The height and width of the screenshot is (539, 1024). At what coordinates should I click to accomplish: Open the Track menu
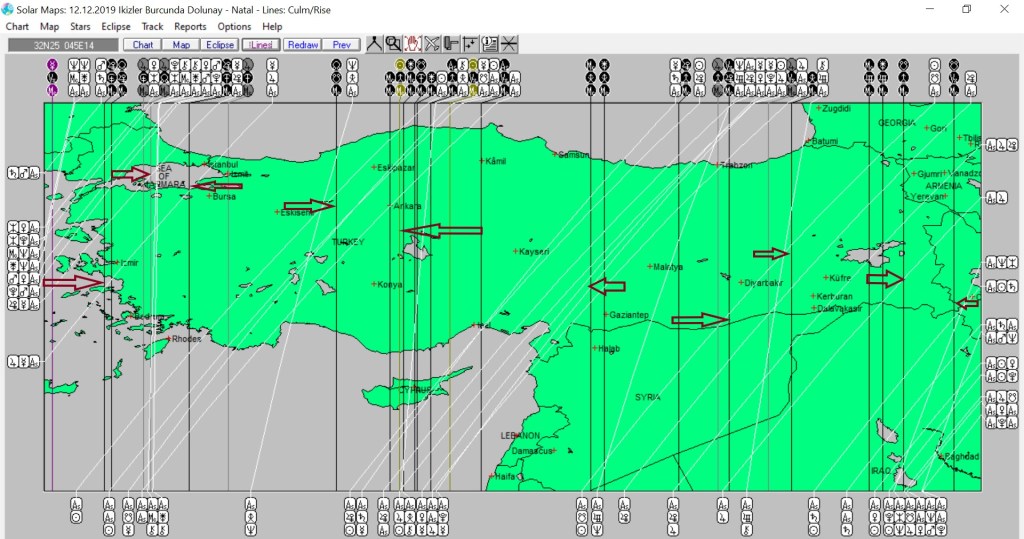pyautogui.click(x=152, y=26)
